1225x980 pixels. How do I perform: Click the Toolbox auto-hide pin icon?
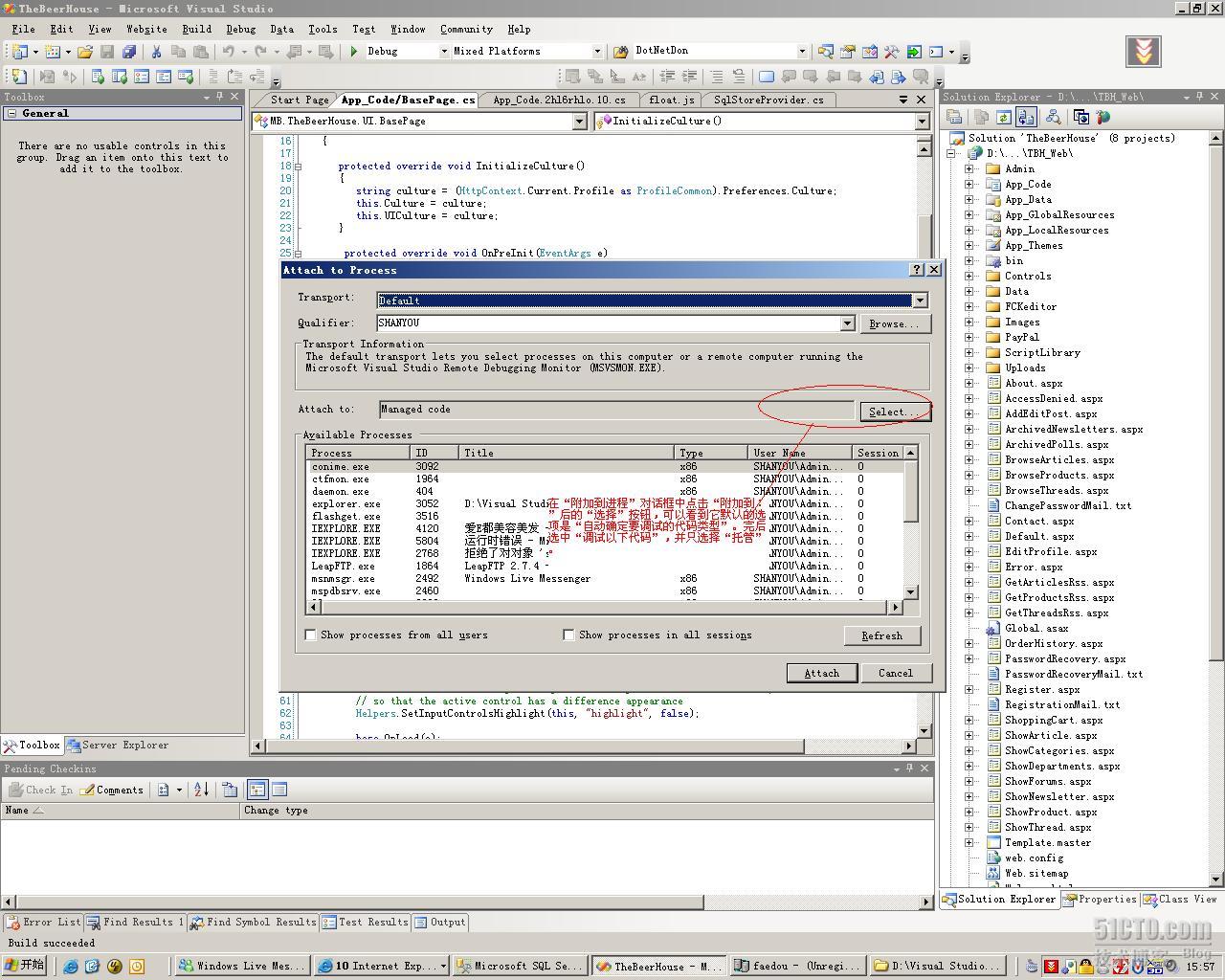(x=219, y=97)
